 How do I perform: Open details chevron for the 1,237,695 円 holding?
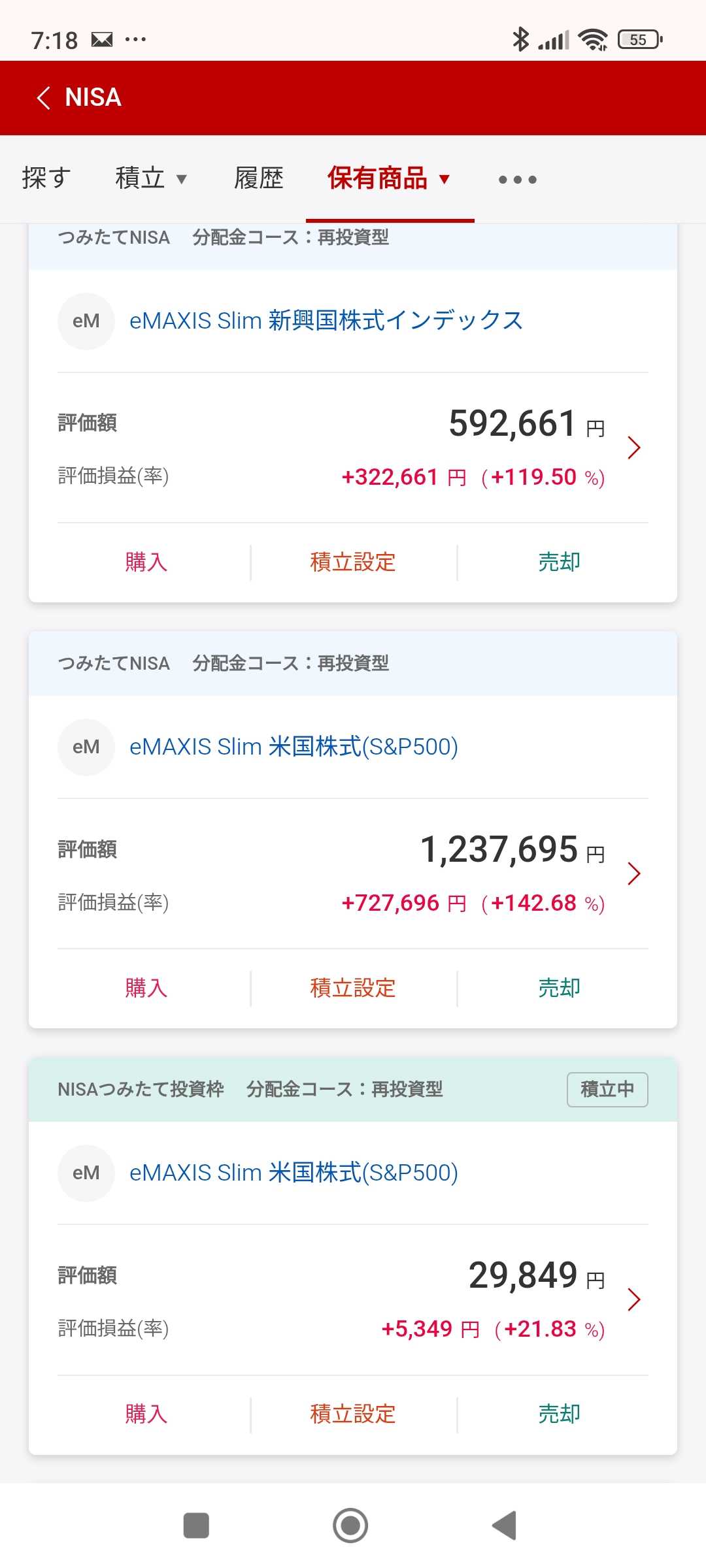click(633, 874)
